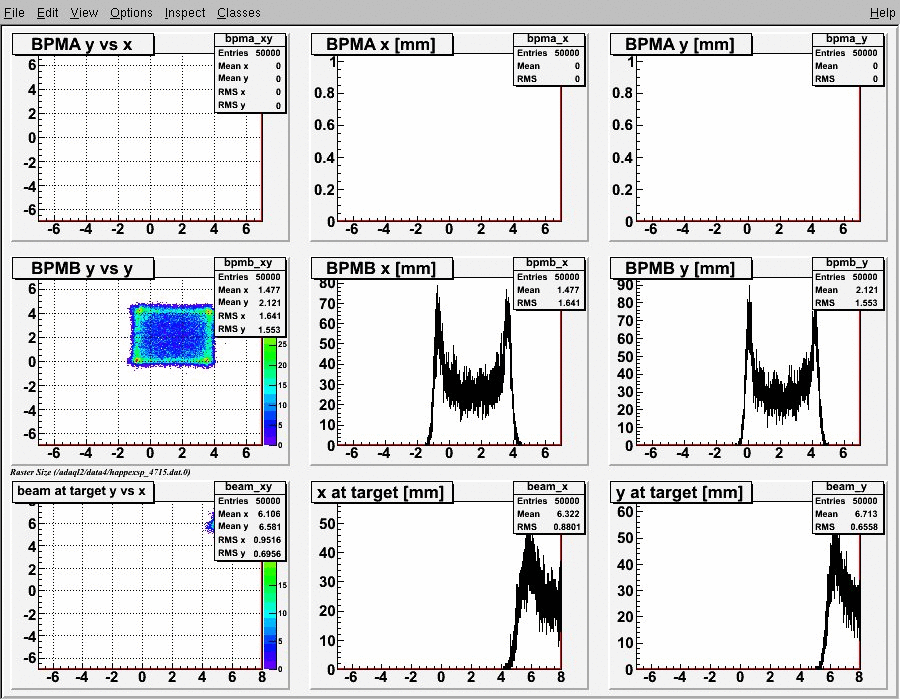
Task: Open the View menu
Action: coord(84,13)
